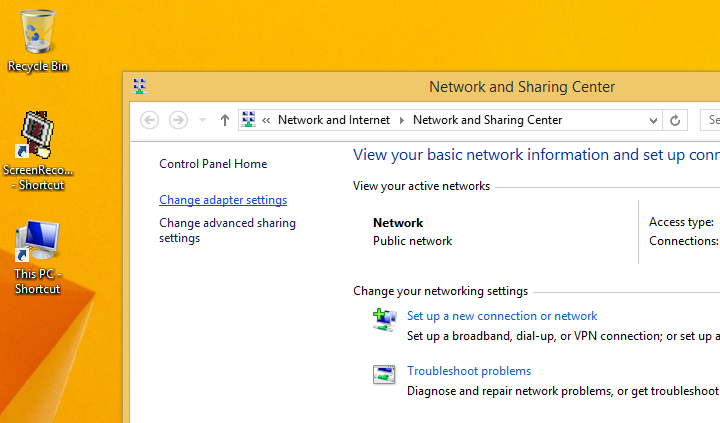This screenshot has height=423, width=720.
Task: Select Network and Sharing Center breadcrumb
Action: pyautogui.click(x=487, y=120)
